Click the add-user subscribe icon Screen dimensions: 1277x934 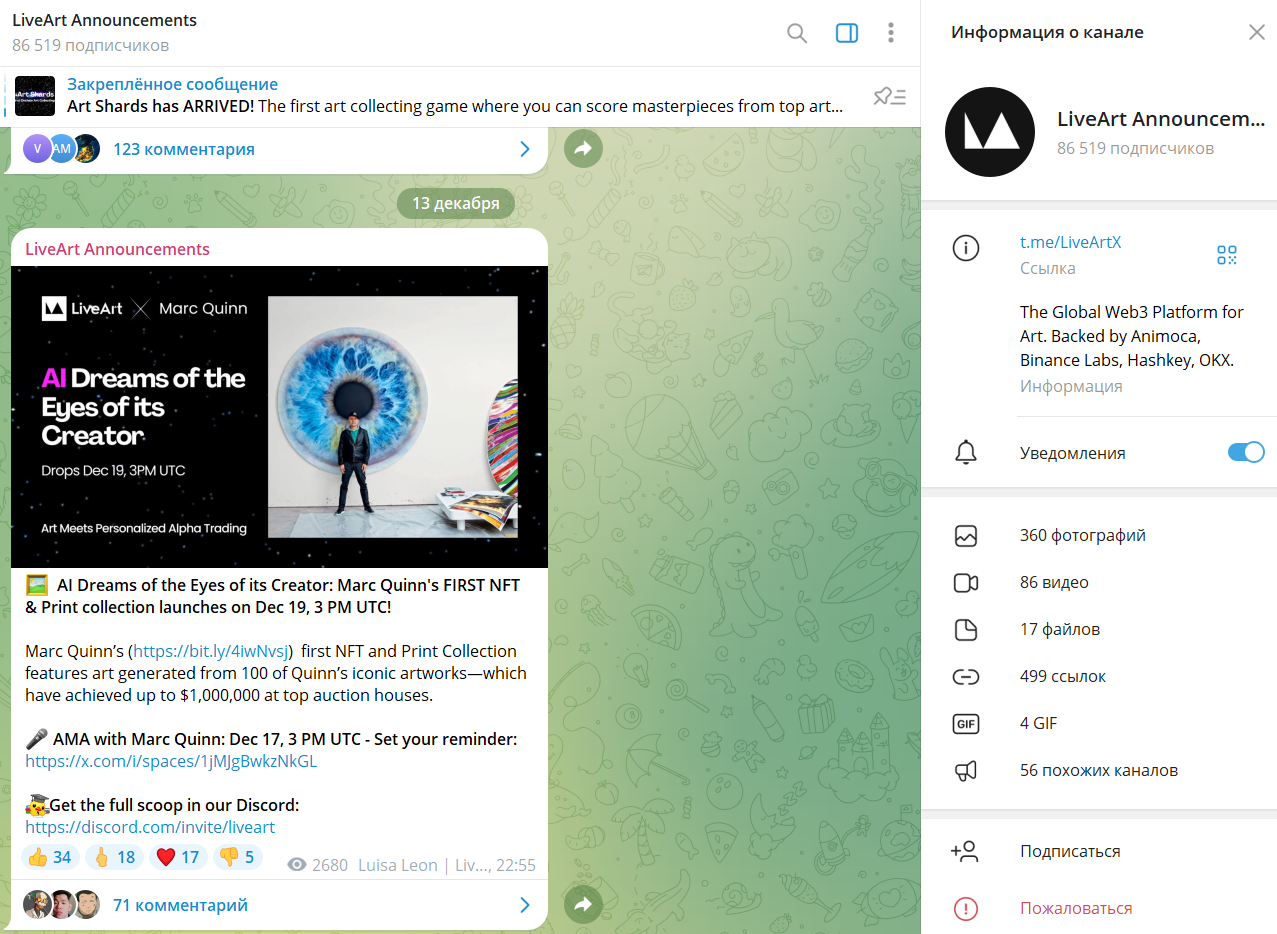[x=965, y=852]
